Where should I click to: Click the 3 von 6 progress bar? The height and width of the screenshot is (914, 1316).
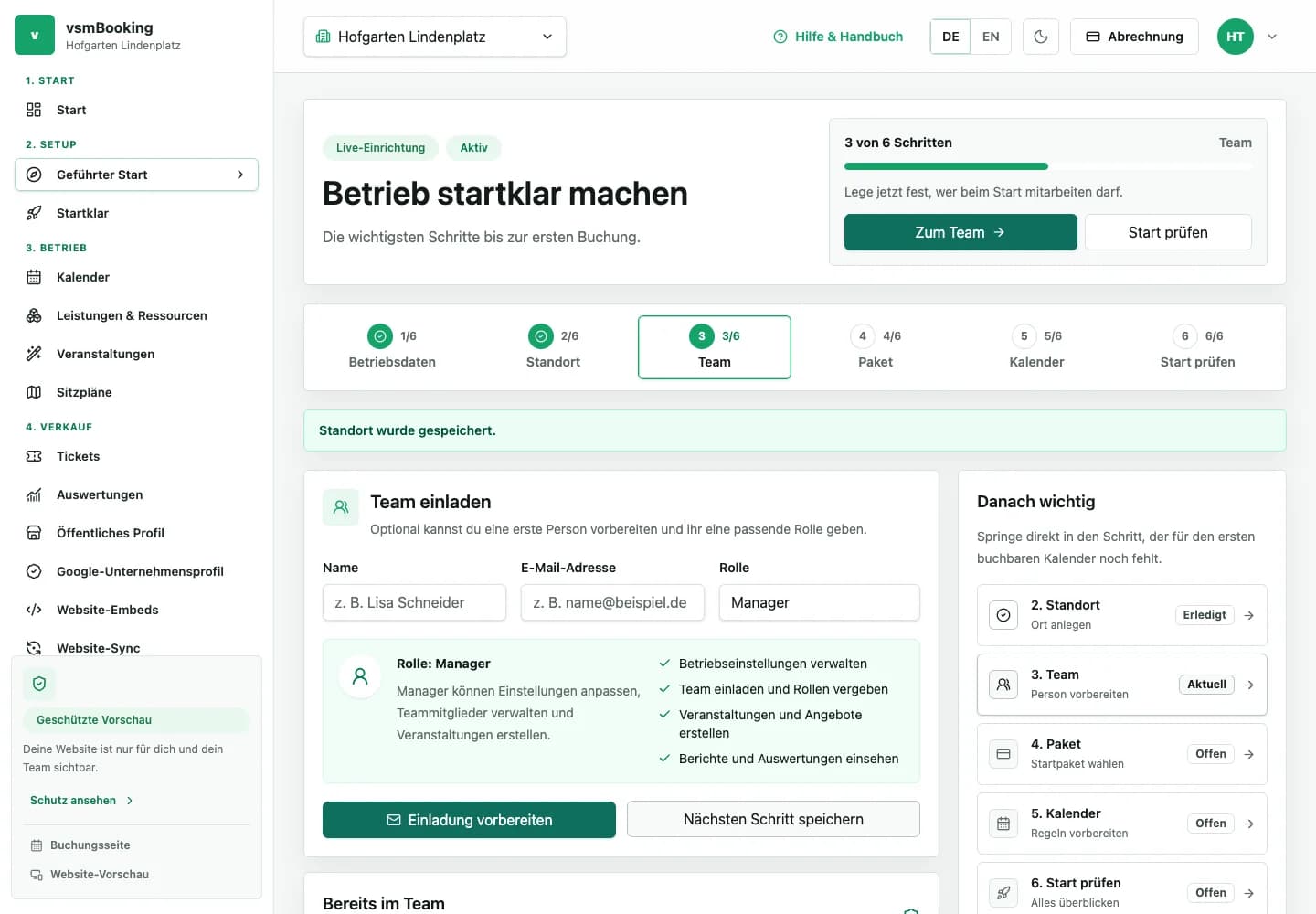pyautogui.click(x=1048, y=166)
